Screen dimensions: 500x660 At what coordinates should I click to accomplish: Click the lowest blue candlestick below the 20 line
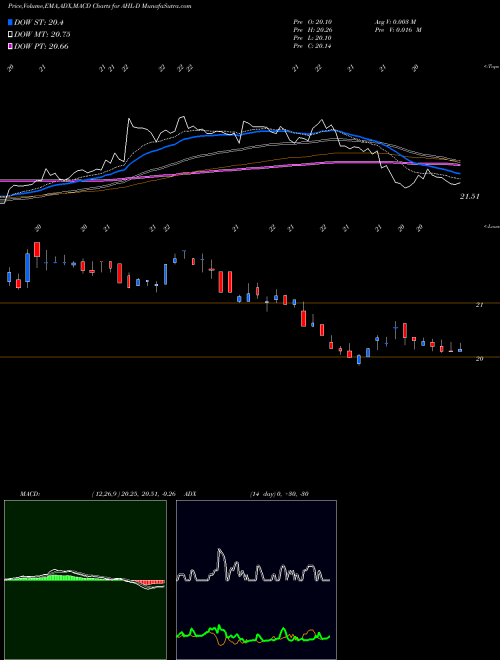click(x=359, y=359)
